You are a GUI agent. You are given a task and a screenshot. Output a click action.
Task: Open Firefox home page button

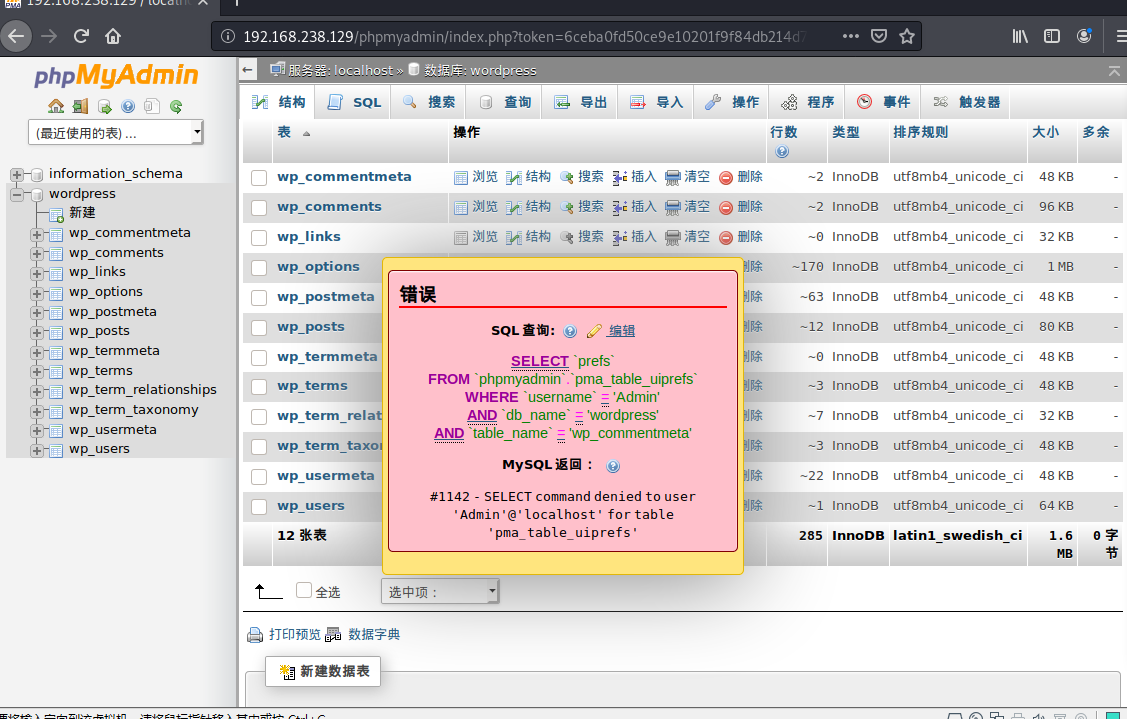pos(113,36)
